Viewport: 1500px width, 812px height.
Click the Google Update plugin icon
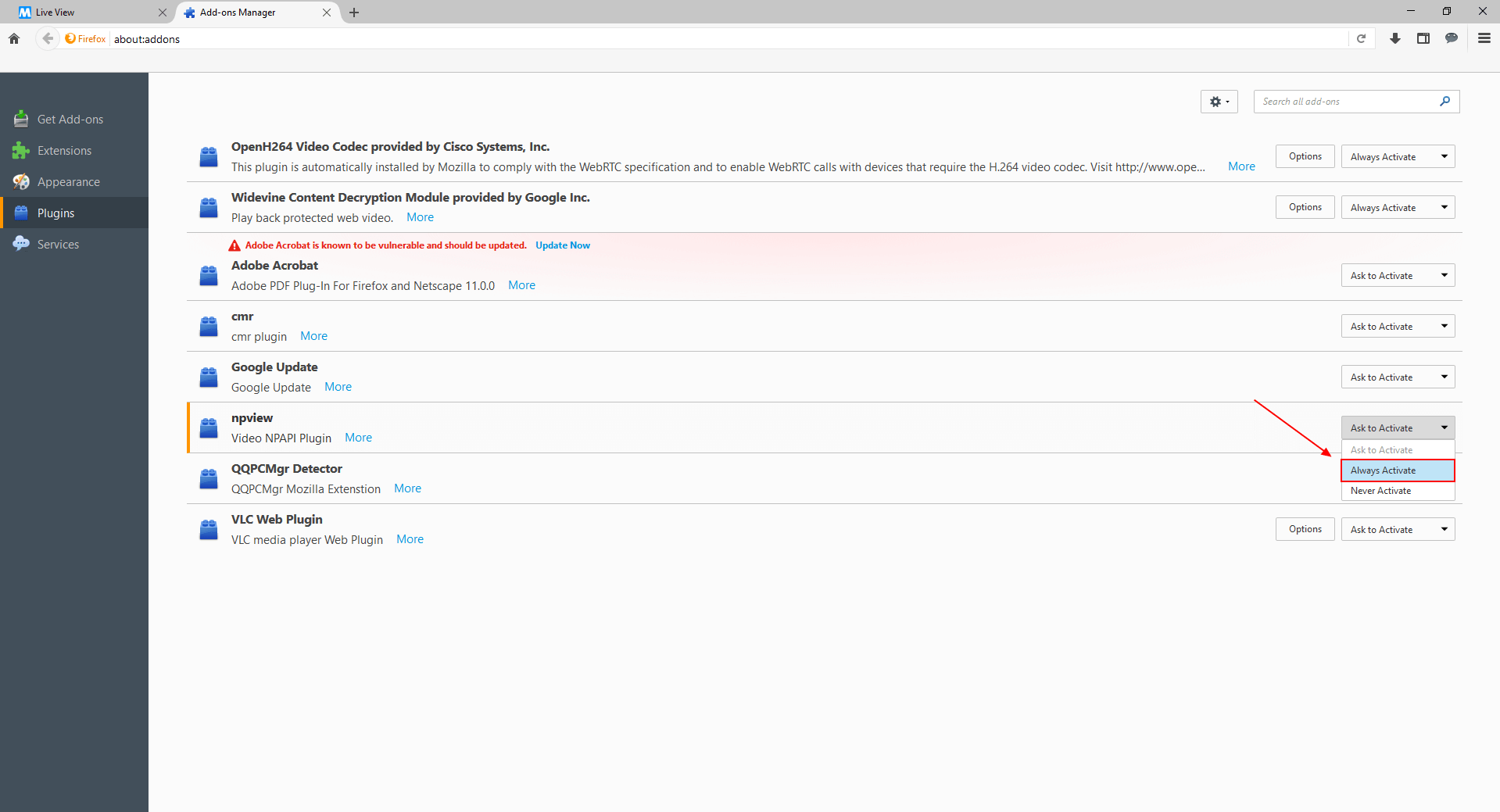[209, 377]
